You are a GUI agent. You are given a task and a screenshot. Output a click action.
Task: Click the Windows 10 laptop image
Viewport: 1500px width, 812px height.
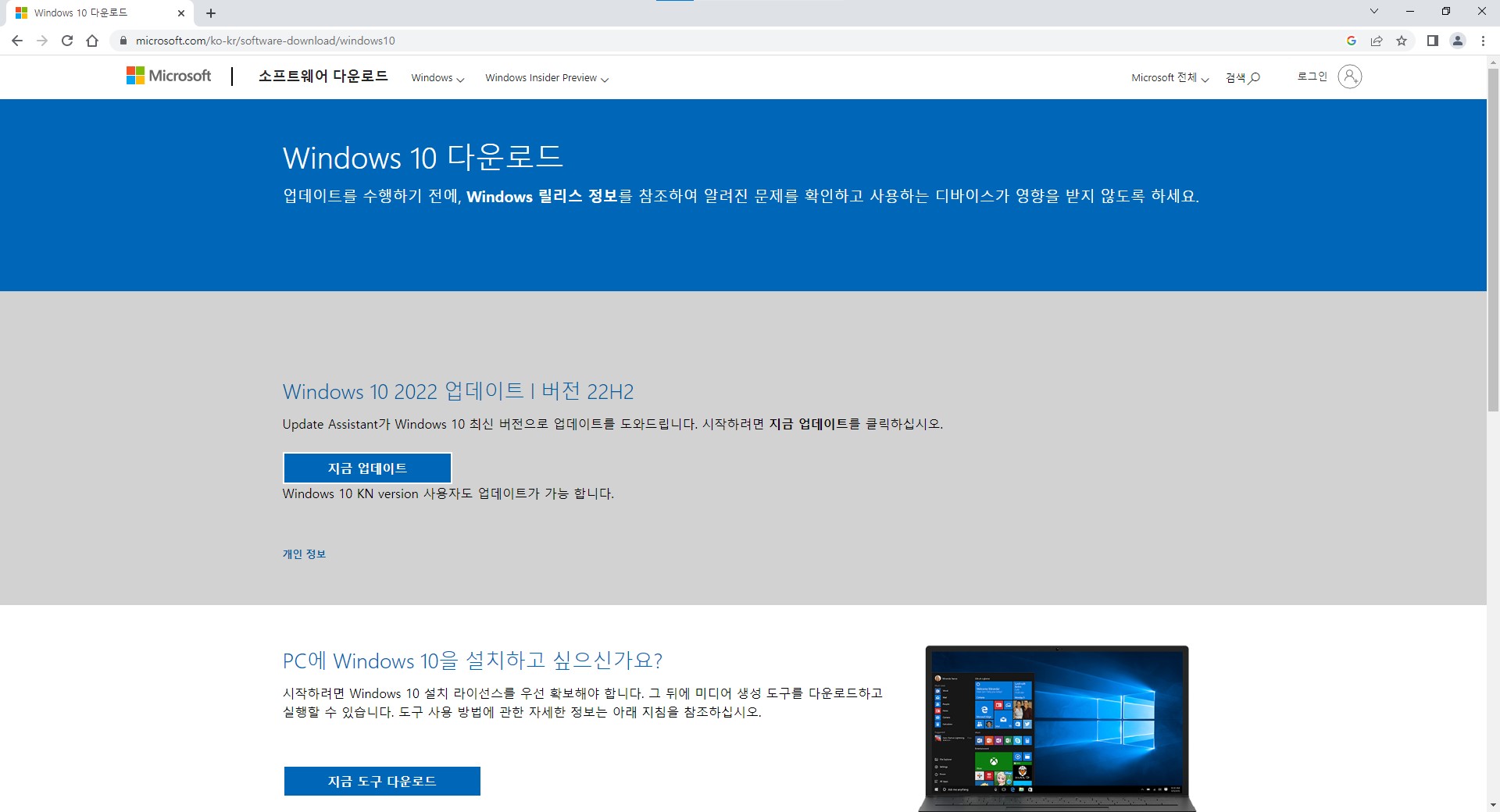coord(1057,728)
